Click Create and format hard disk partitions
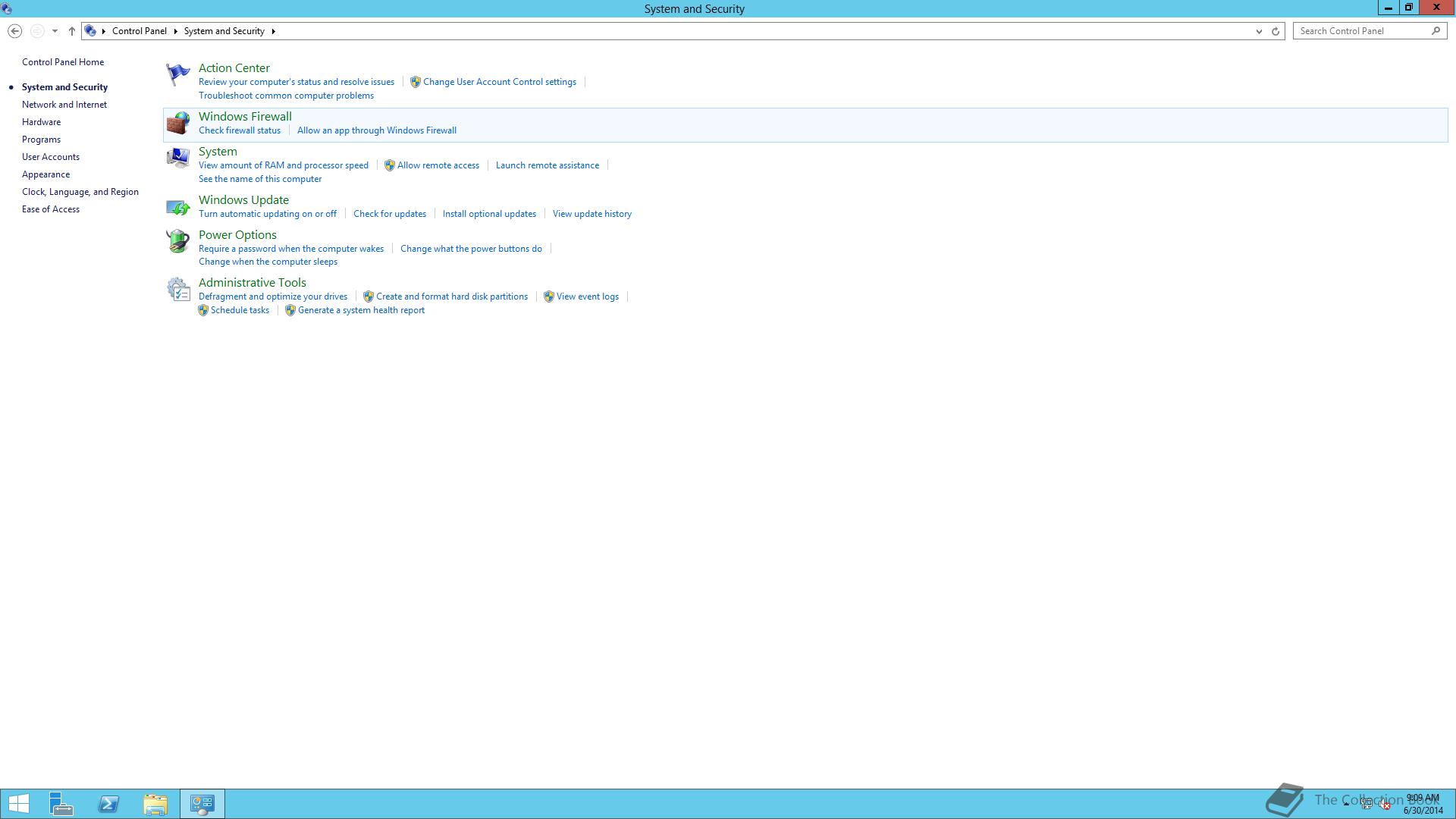The height and width of the screenshot is (819, 1456). coord(452,297)
